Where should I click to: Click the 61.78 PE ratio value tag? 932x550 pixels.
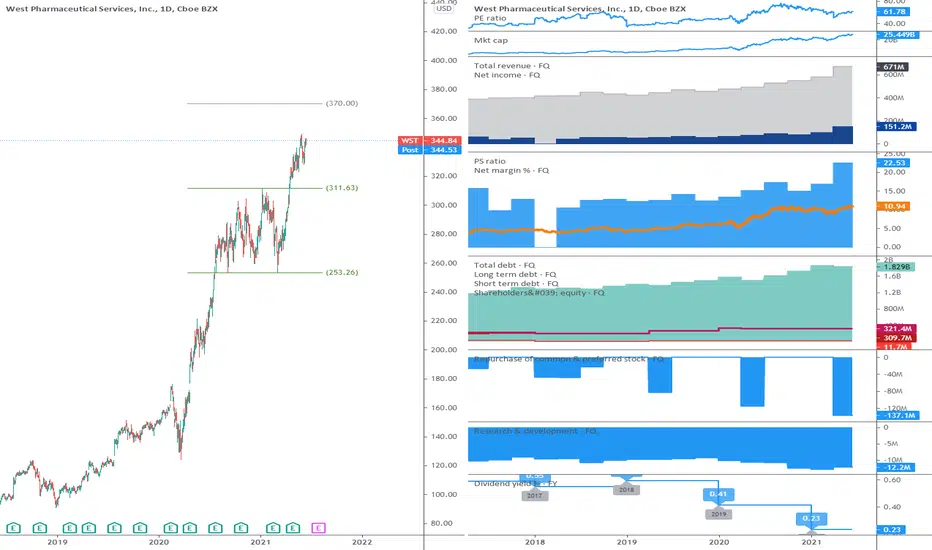click(894, 12)
